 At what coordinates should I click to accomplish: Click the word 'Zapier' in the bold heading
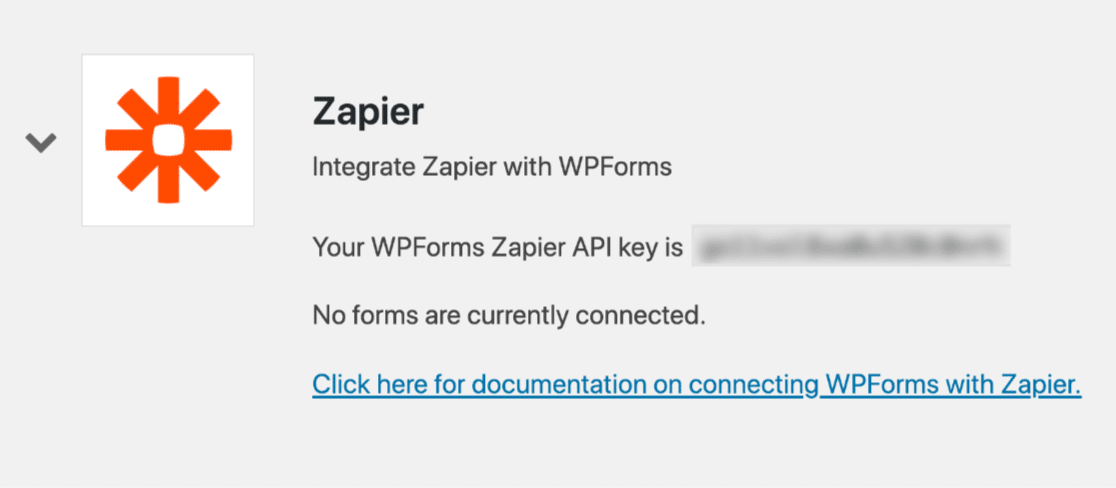(x=368, y=112)
